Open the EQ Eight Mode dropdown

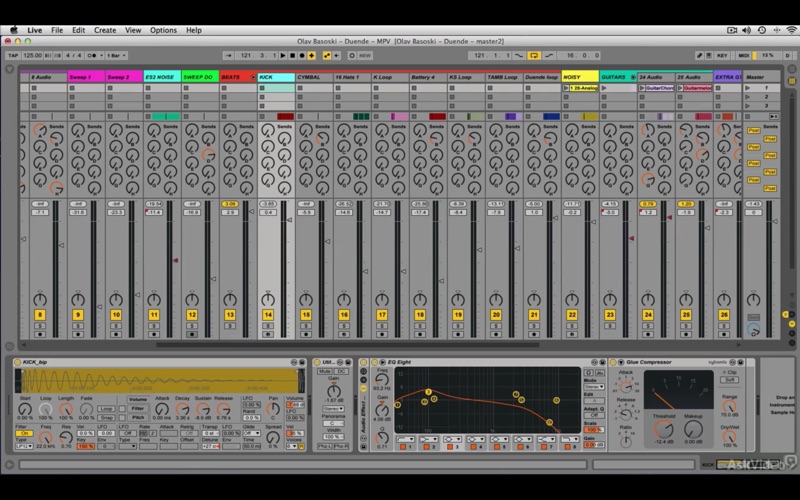(594, 387)
